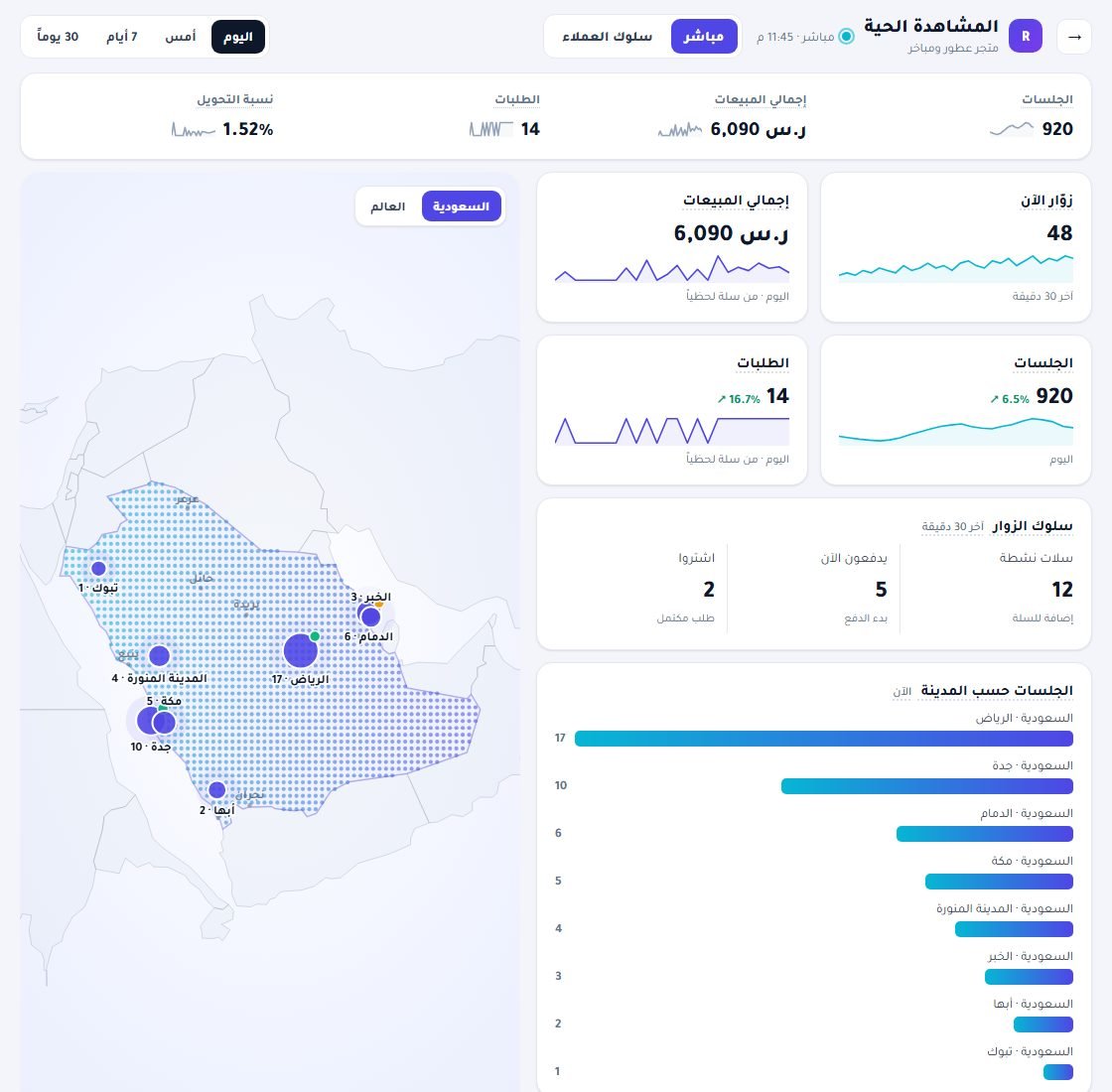Open the زوّار الآن card title
1112x1092 pixels.
(1046, 201)
